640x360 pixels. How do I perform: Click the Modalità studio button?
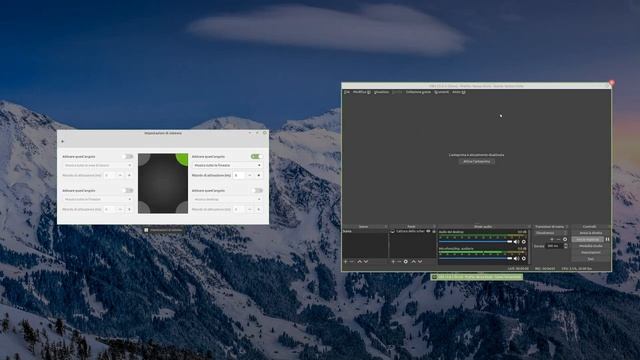coord(591,246)
